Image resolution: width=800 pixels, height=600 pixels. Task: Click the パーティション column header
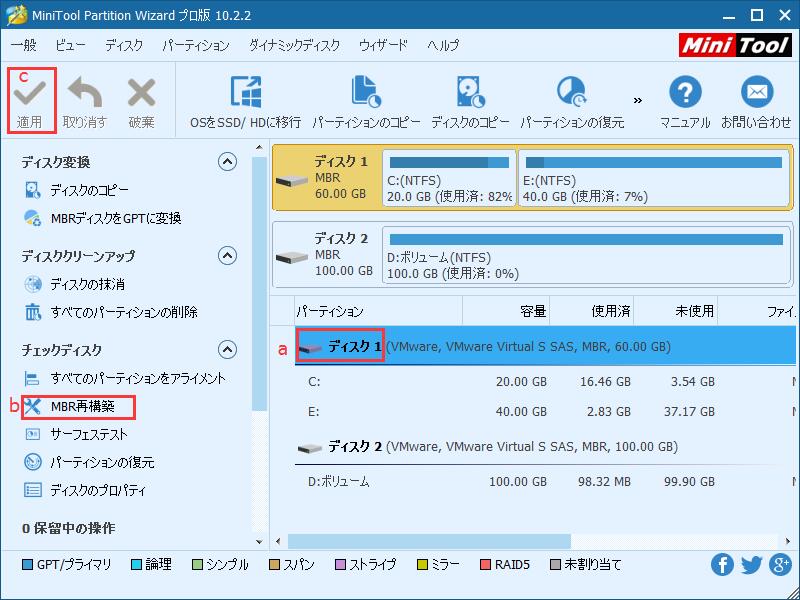tap(379, 311)
